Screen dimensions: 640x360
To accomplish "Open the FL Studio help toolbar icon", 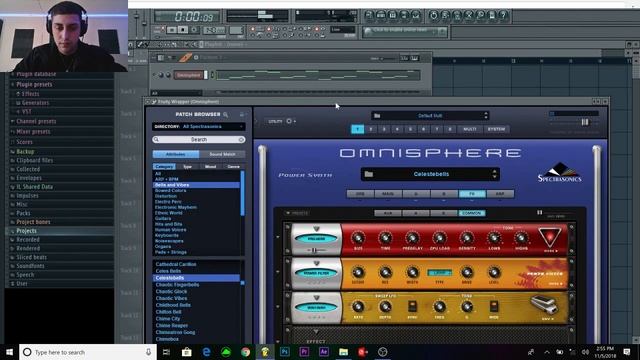I will click(504, 15).
